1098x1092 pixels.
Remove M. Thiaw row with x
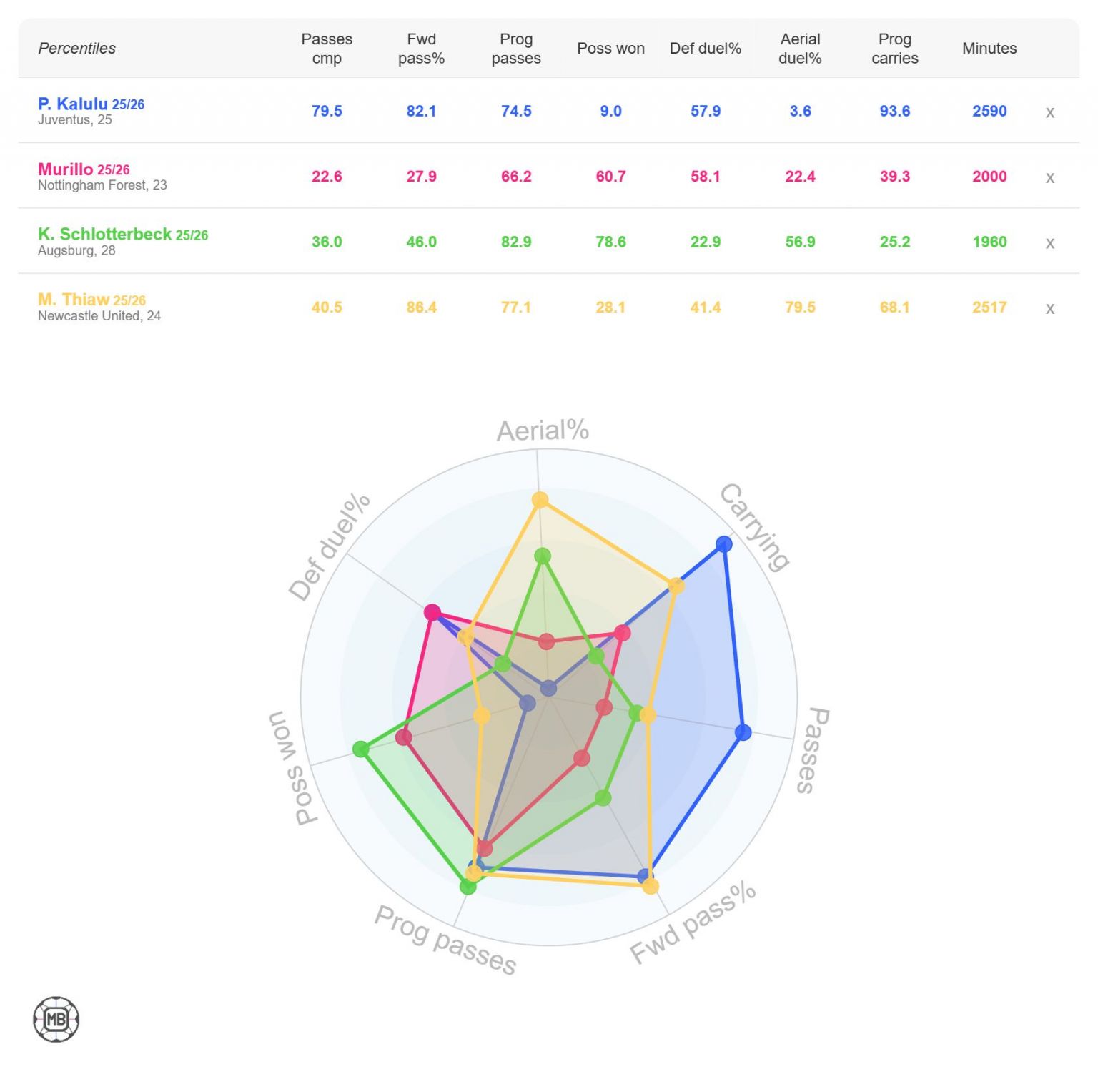click(x=1049, y=308)
